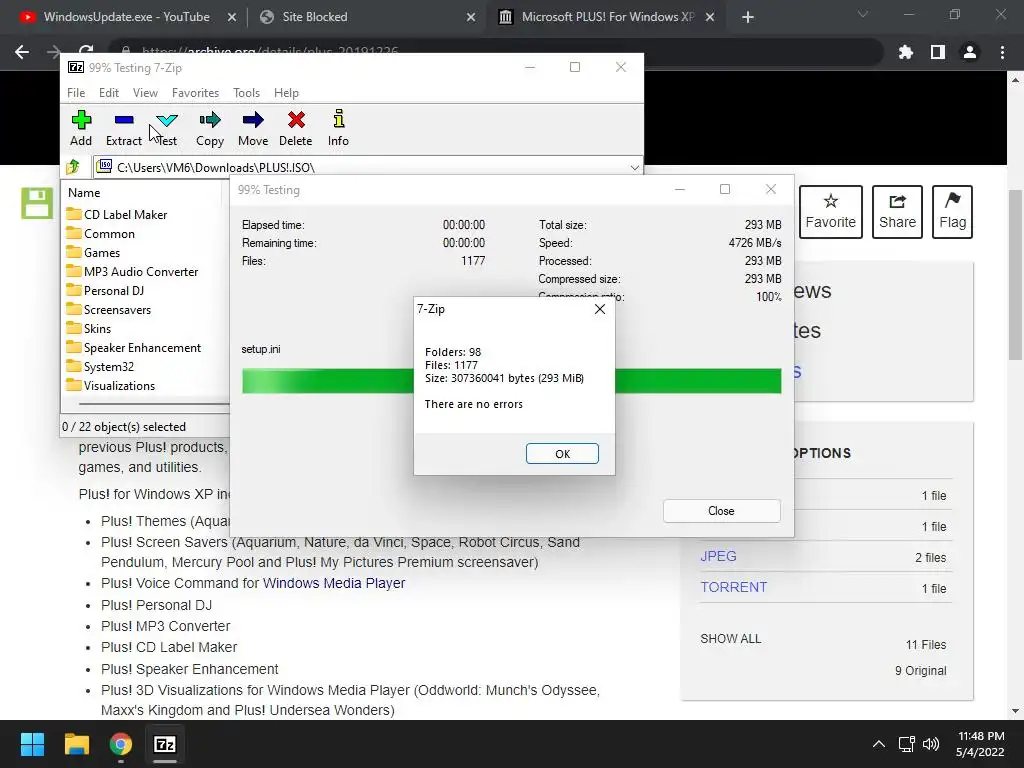
Task: Click the volume speaker tray icon
Action: coord(931,744)
